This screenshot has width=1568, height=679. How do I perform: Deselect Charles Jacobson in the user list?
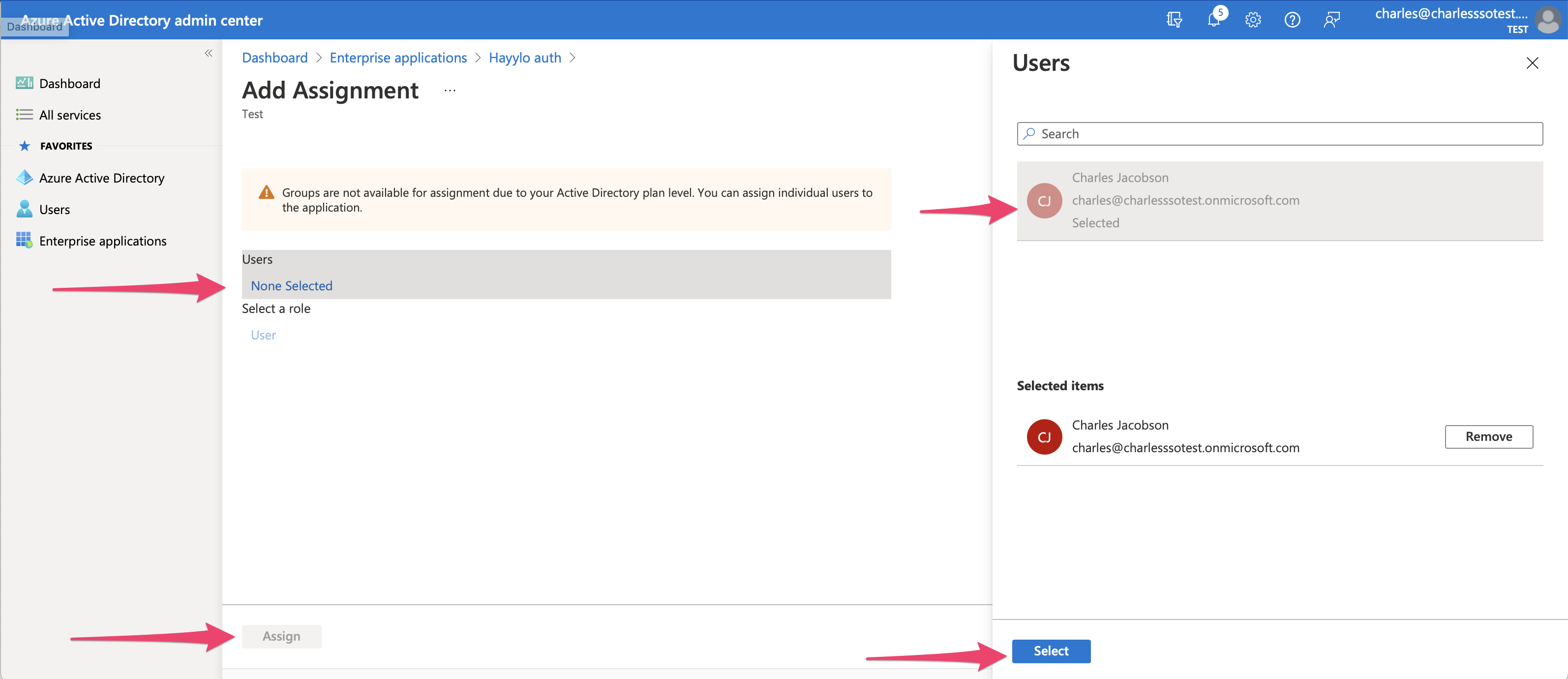(x=1279, y=200)
